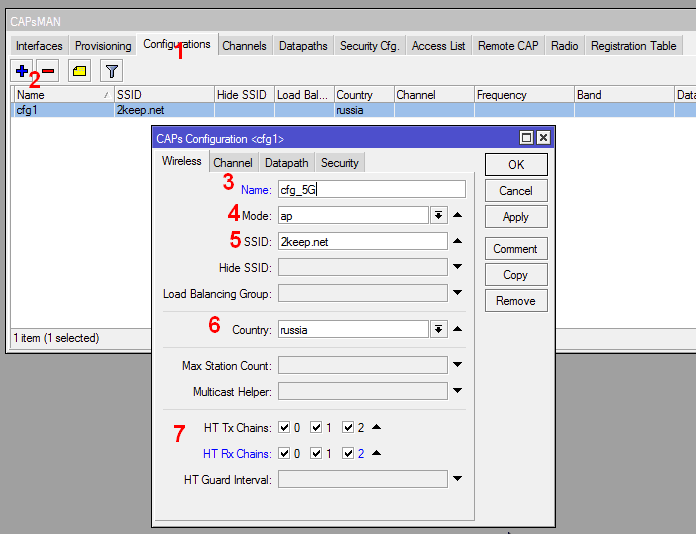Toggle HT Rx Chains checkbox 1
696x534 pixels.
(x=316, y=454)
